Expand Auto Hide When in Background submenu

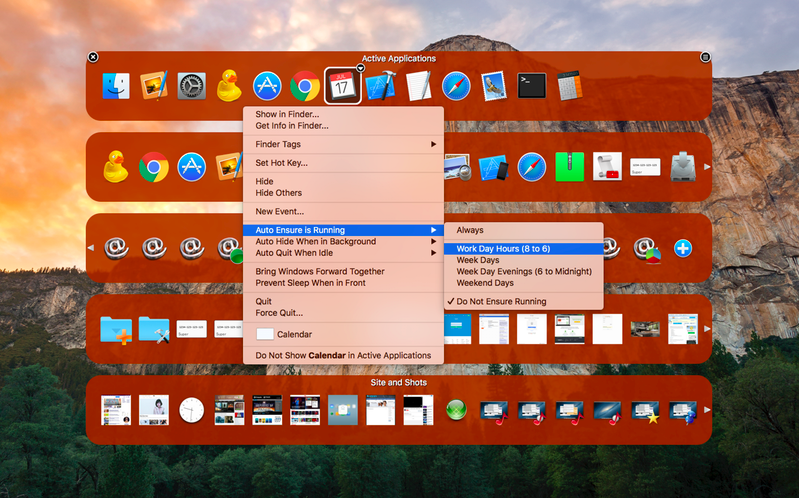343,242
